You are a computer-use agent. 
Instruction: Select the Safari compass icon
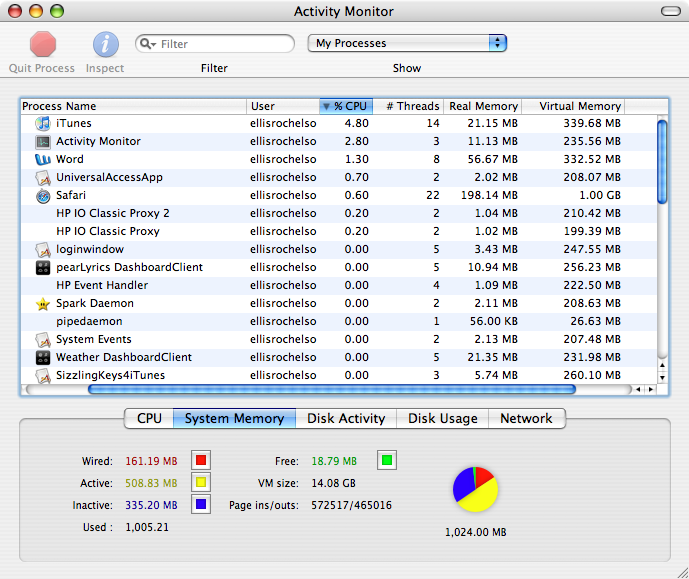pyautogui.click(x=43, y=195)
